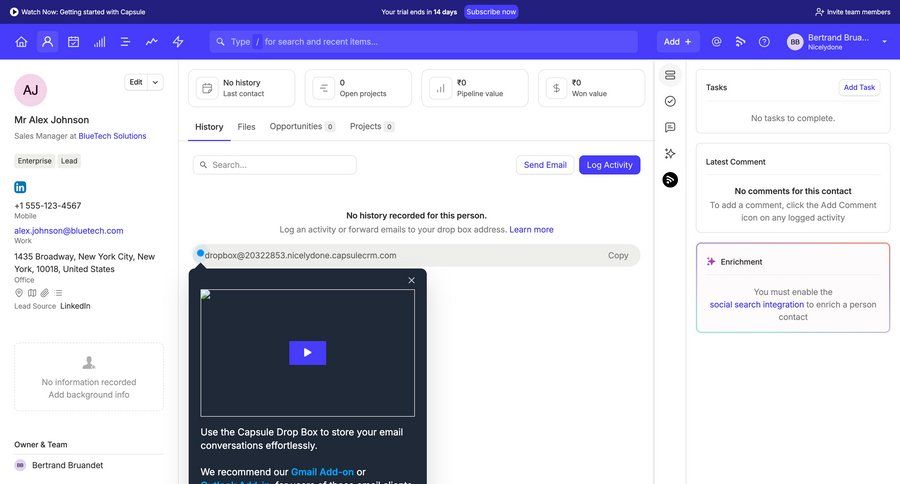Click the Last contact summary card

pos(242,88)
